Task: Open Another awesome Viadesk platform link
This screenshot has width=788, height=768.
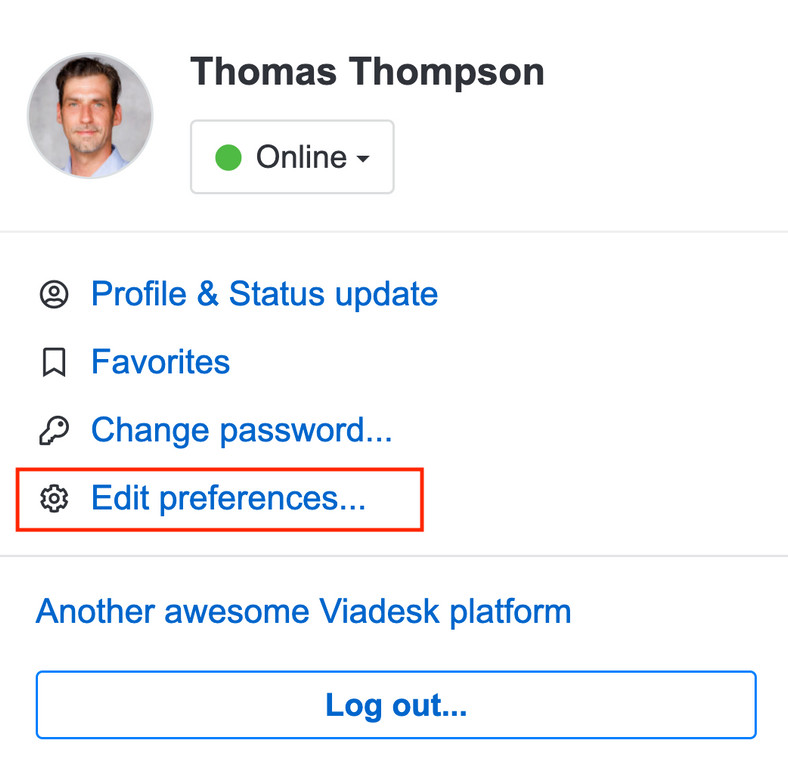Action: (x=304, y=612)
